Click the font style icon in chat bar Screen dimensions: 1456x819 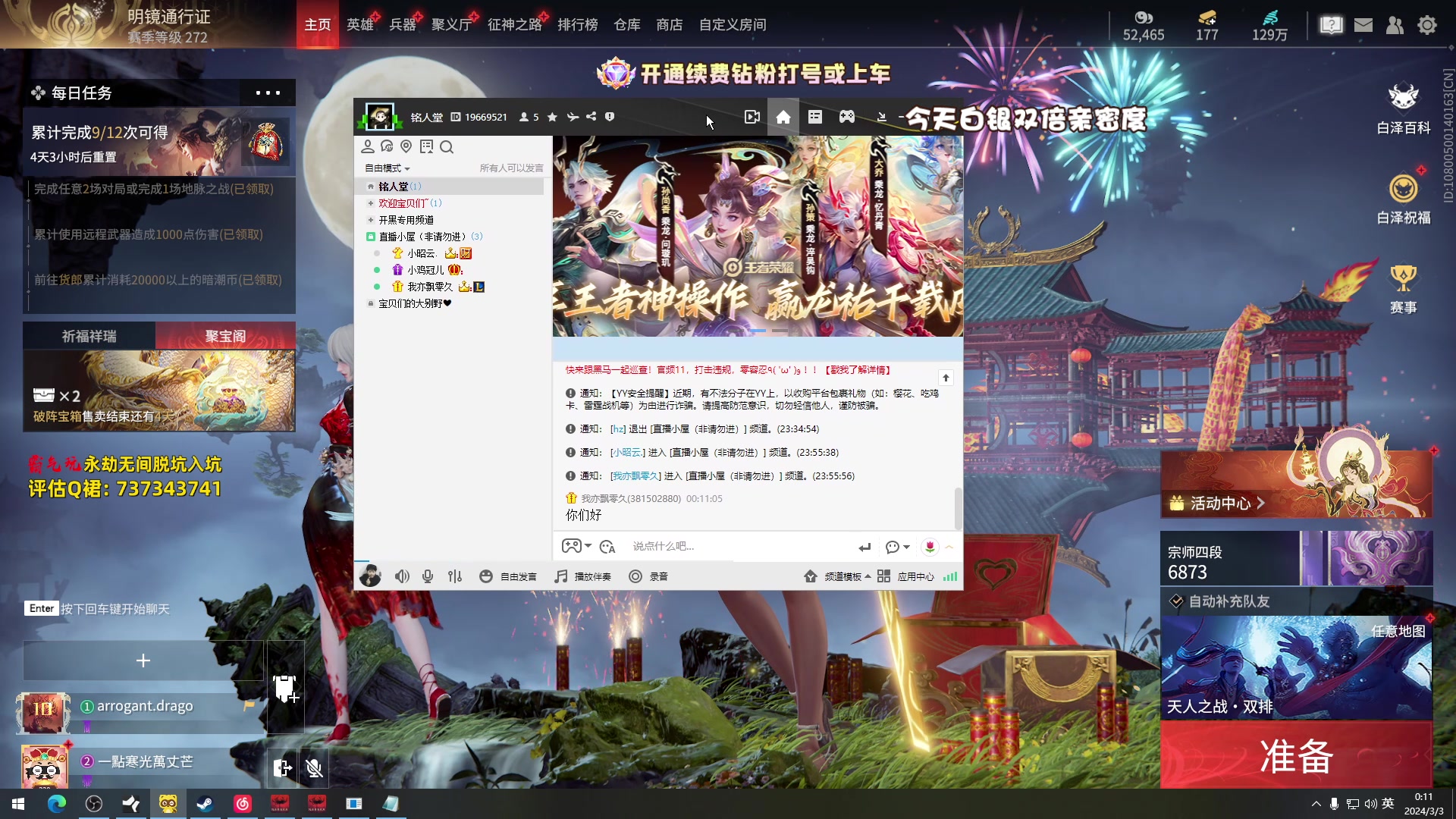point(607,546)
